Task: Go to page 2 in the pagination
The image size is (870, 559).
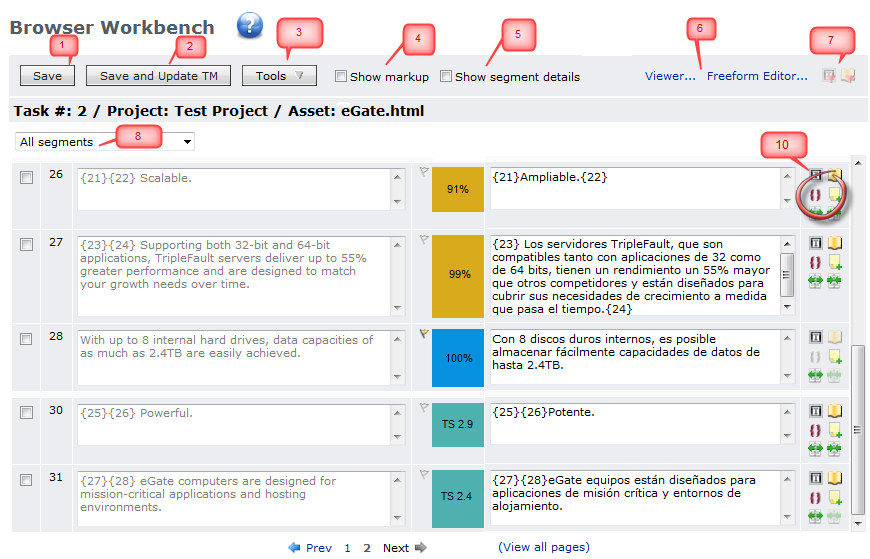Action: coord(366,548)
